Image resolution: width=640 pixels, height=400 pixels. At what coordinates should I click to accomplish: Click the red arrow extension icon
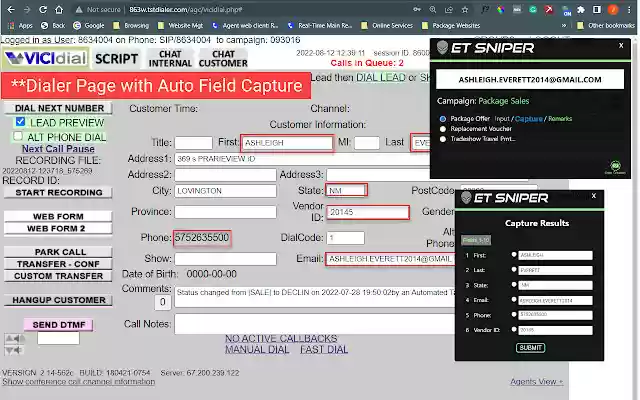pos(549,9)
